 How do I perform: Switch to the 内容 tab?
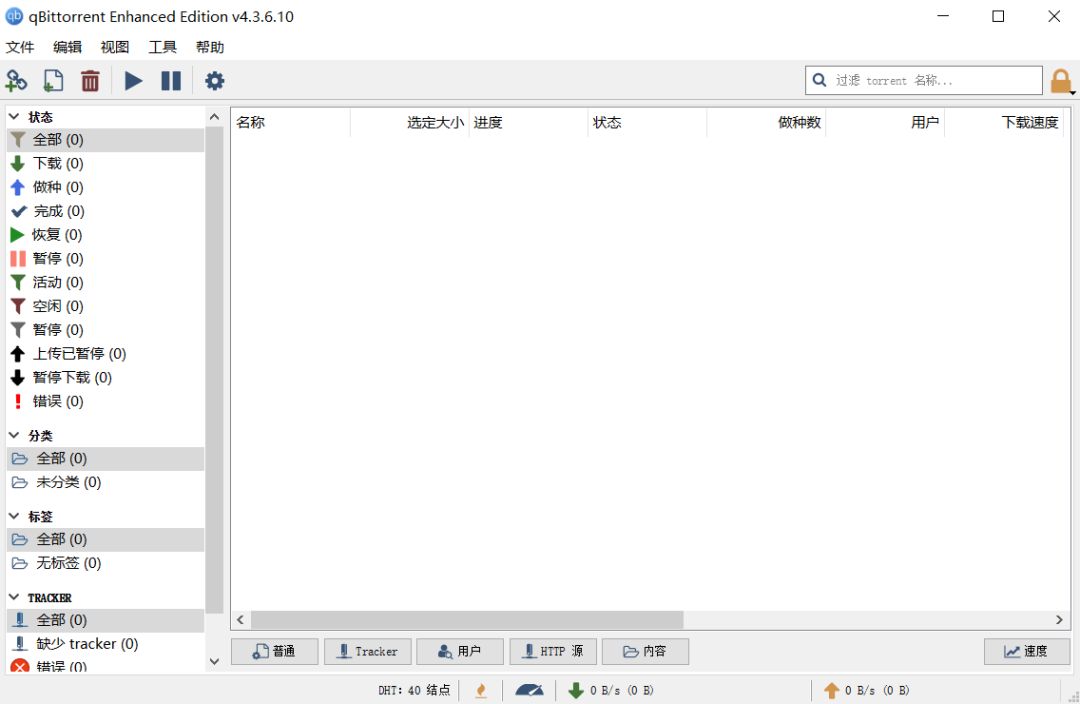tap(645, 652)
